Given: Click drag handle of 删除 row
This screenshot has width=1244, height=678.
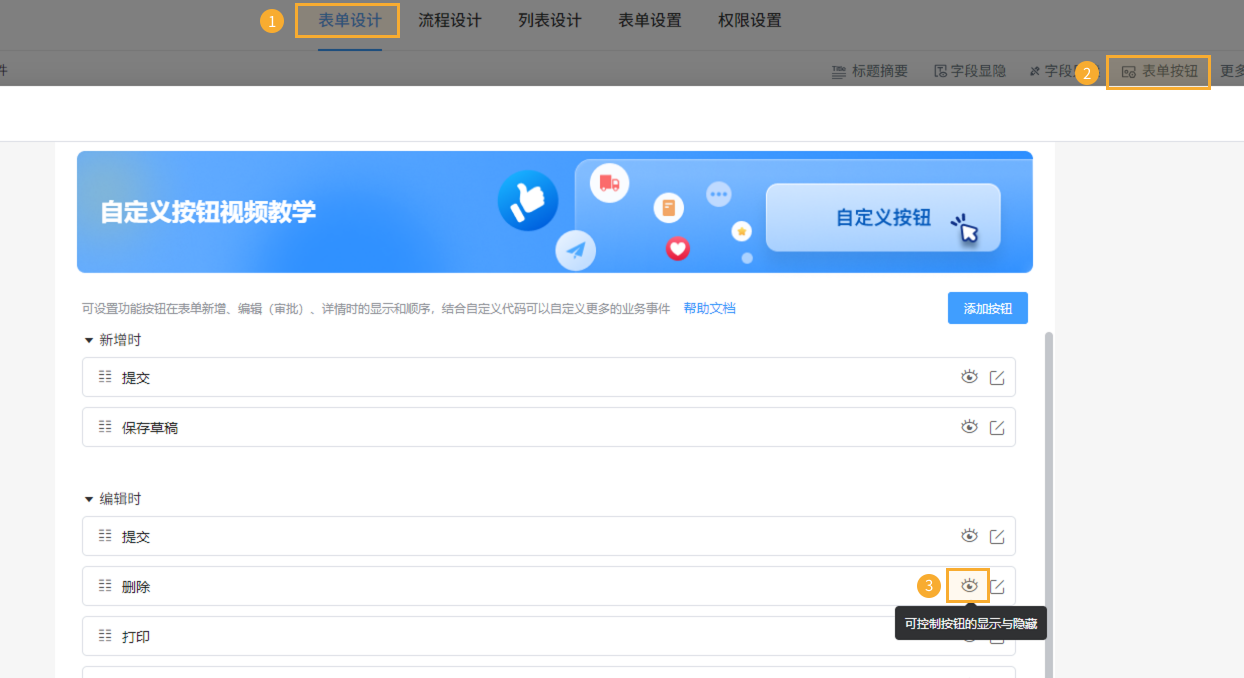Looking at the screenshot, I should pyautogui.click(x=105, y=586).
